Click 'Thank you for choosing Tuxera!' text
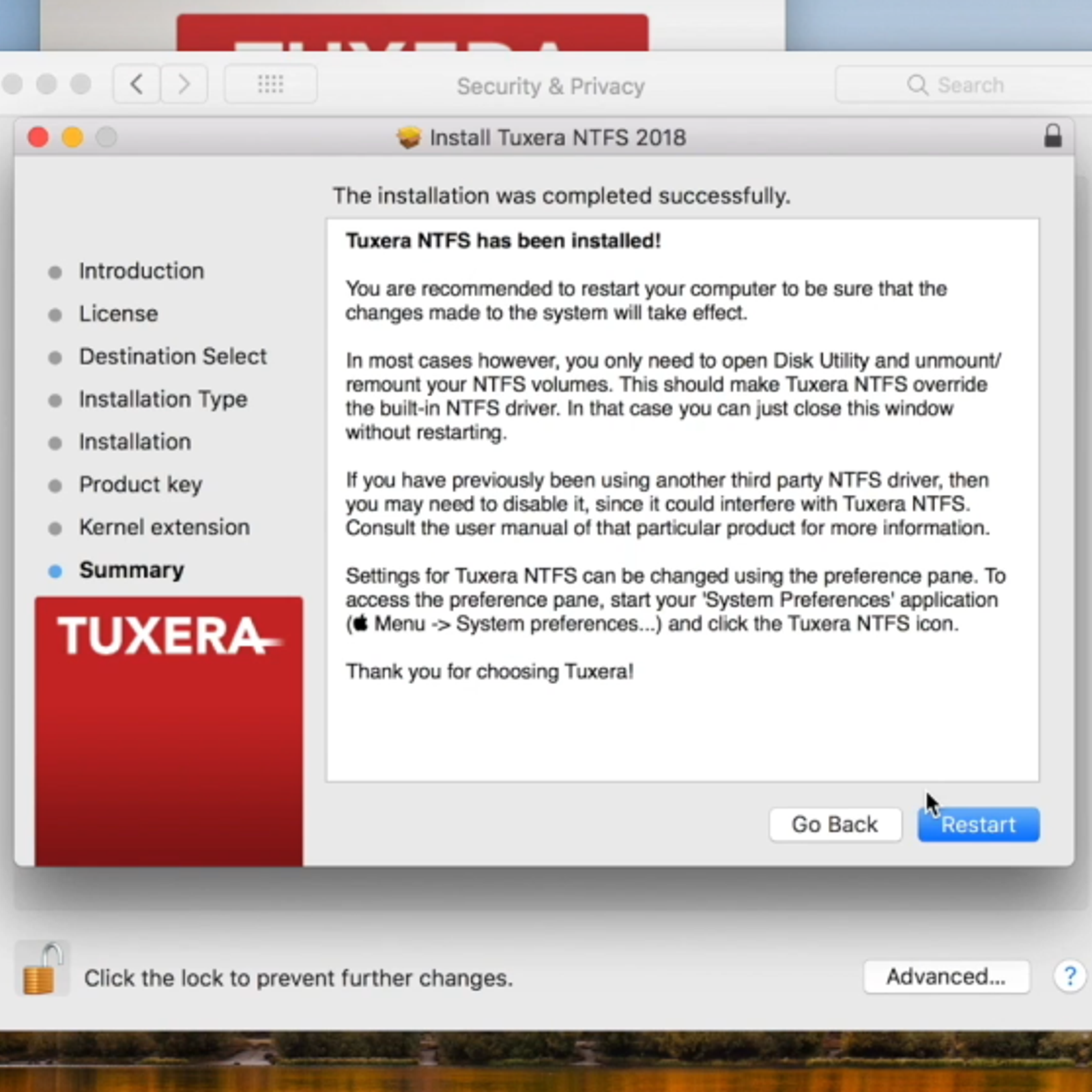The width and height of the screenshot is (1092, 1092). point(489,672)
